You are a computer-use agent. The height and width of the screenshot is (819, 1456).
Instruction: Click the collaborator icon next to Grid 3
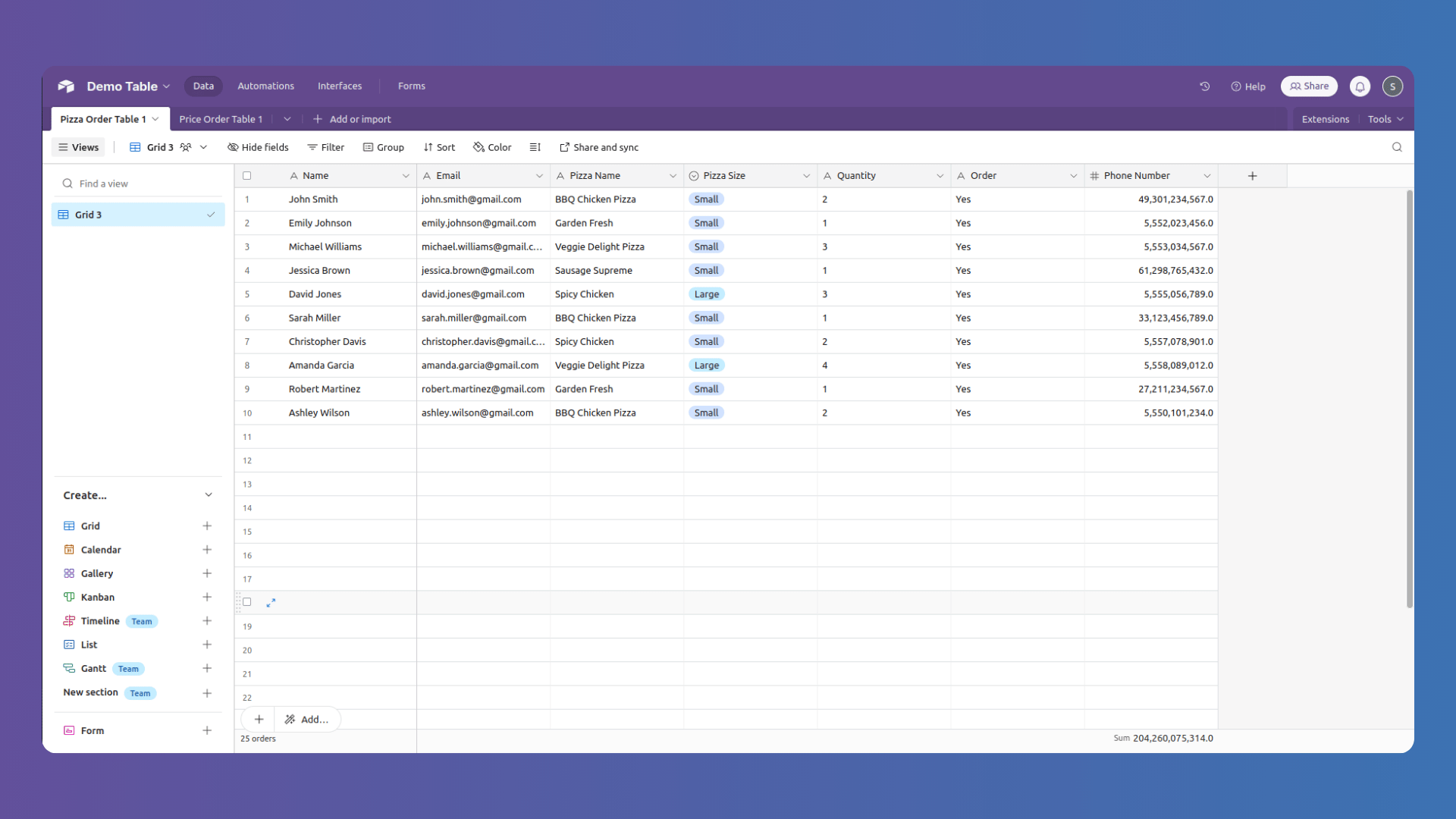pyautogui.click(x=186, y=147)
